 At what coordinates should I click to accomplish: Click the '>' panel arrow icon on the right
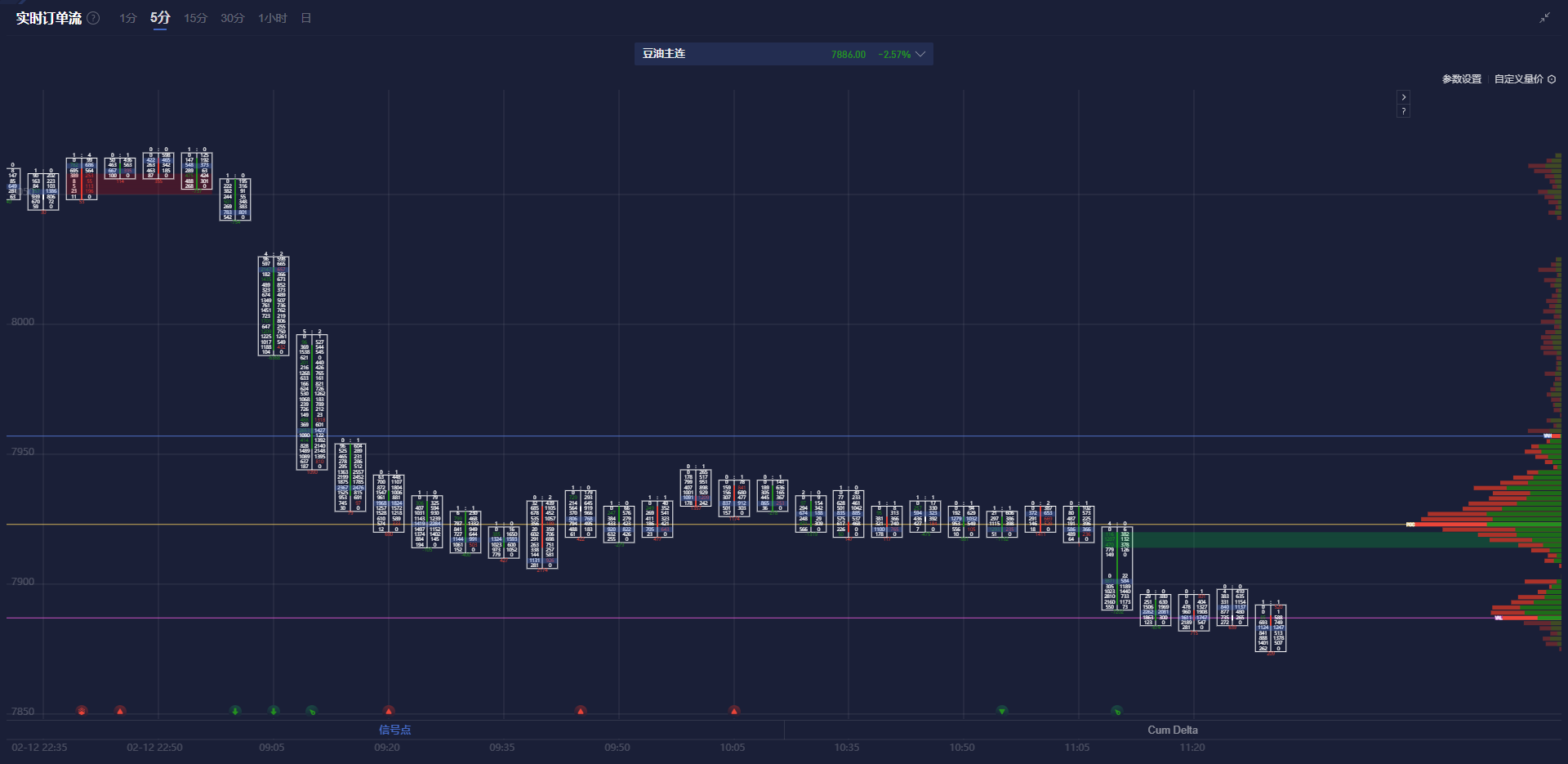(x=1404, y=96)
